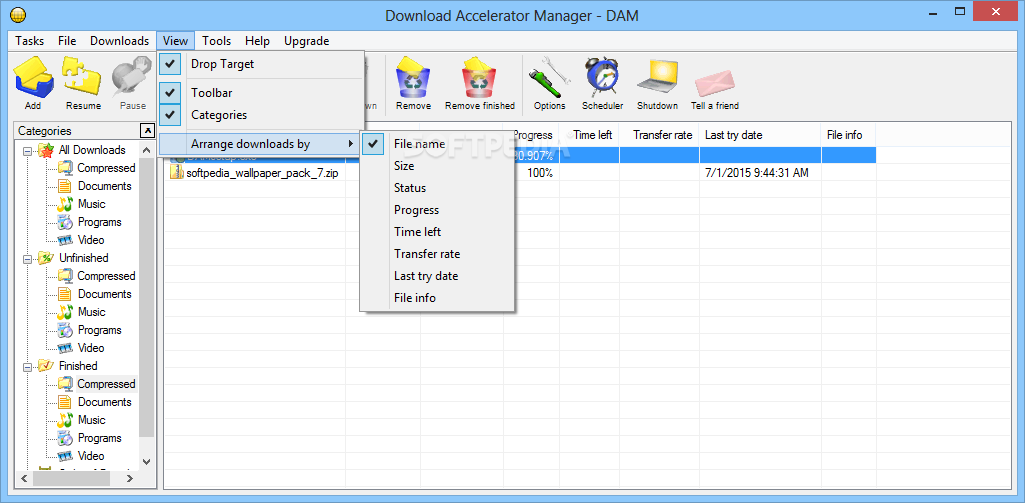Image resolution: width=1025 pixels, height=503 pixels.
Task: Click Video icon under All Downloads
Action: (x=65, y=240)
